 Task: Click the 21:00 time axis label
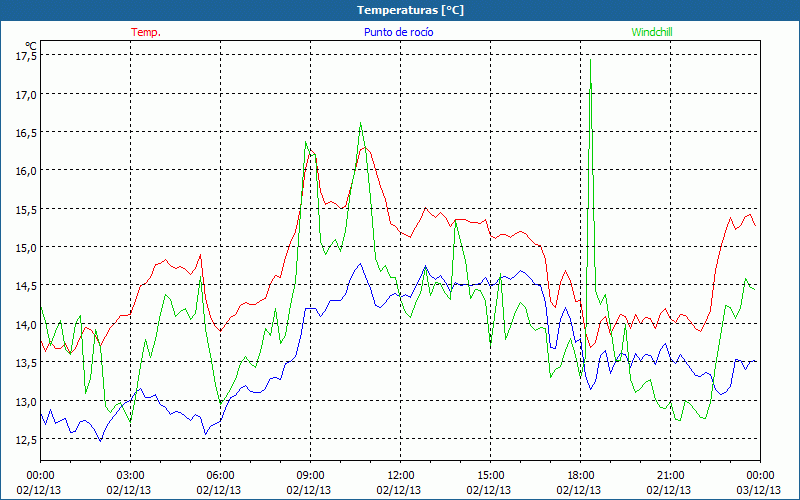(670, 476)
